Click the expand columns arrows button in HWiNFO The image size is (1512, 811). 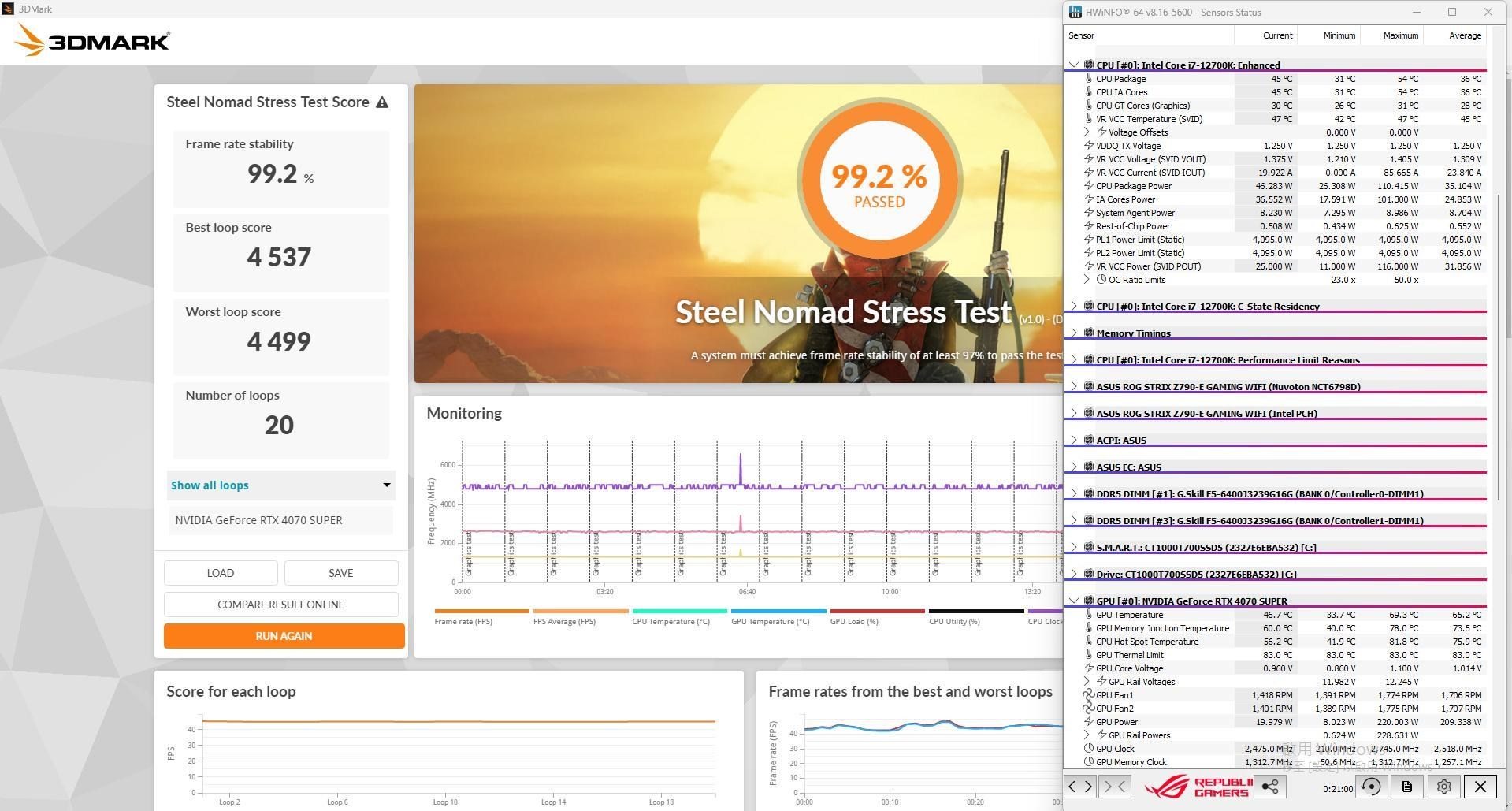(1080, 787)
